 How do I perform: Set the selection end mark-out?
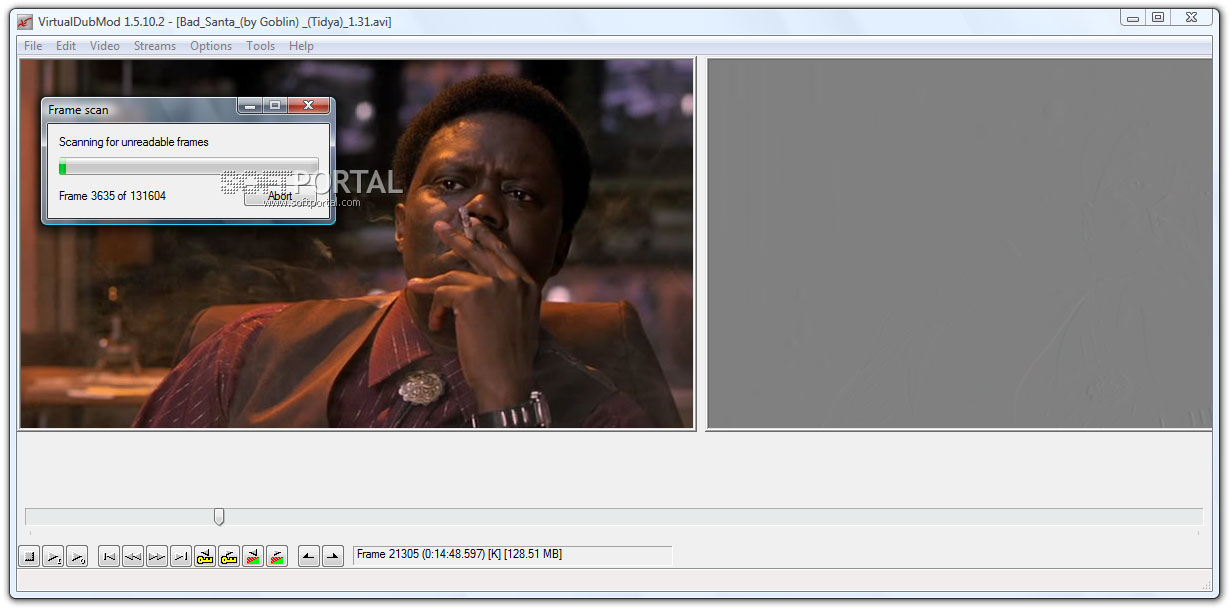pos(333,557)
